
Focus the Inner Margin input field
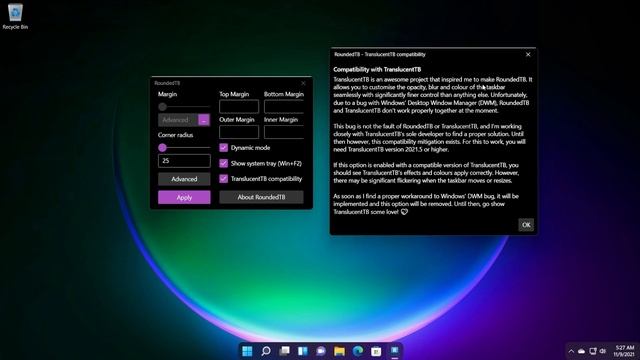tap(284, 132)
